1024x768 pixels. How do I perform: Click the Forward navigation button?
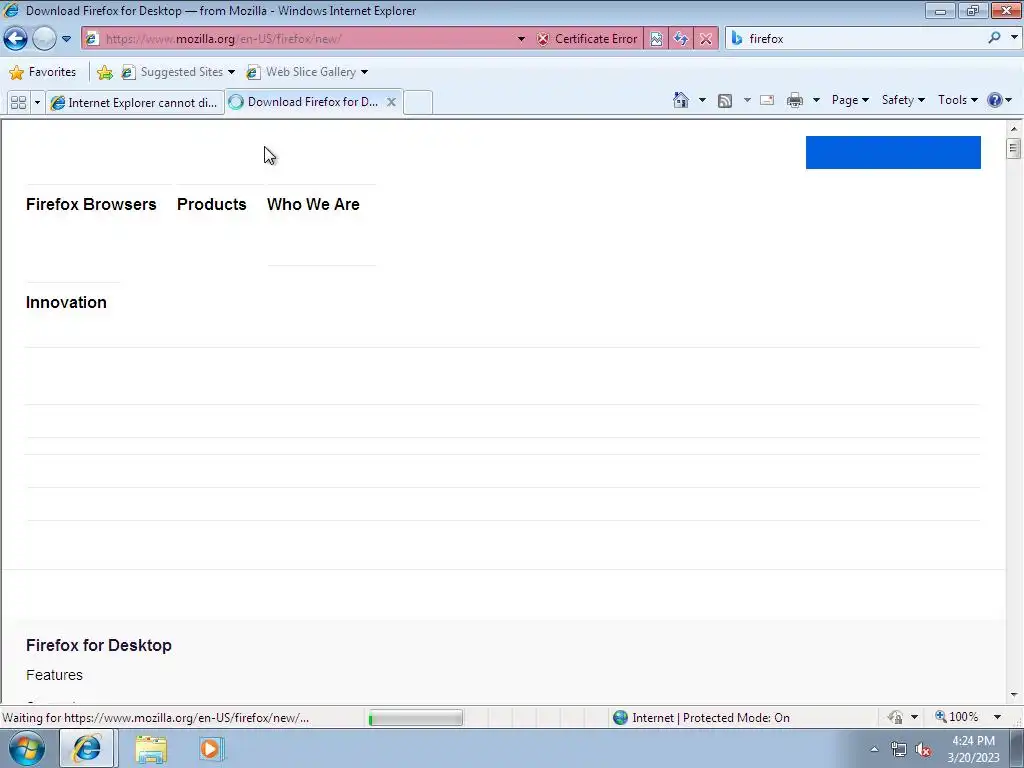(x=44, y=39)
